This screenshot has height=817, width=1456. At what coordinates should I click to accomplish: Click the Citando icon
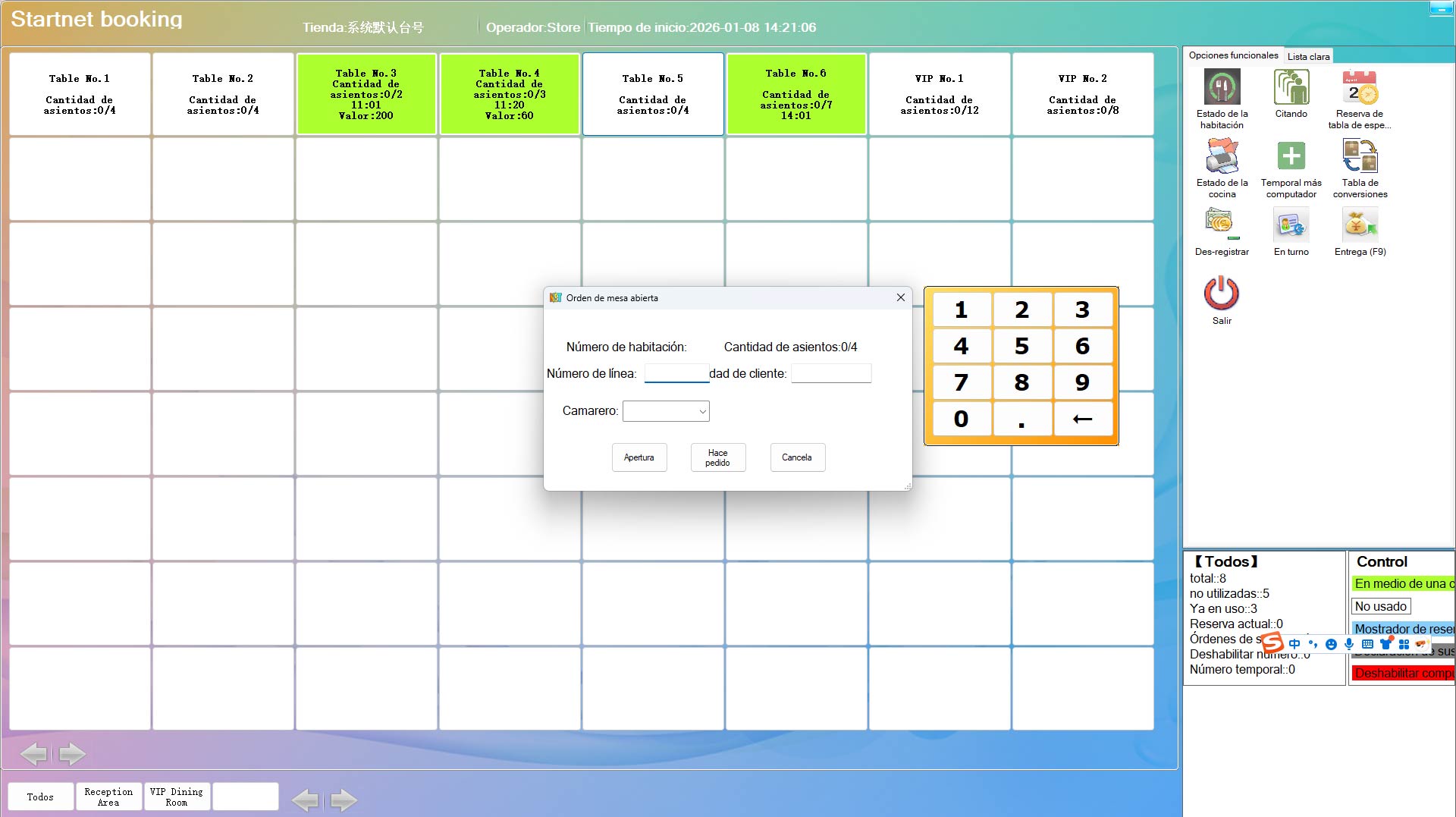click(x=1291, y=87)
